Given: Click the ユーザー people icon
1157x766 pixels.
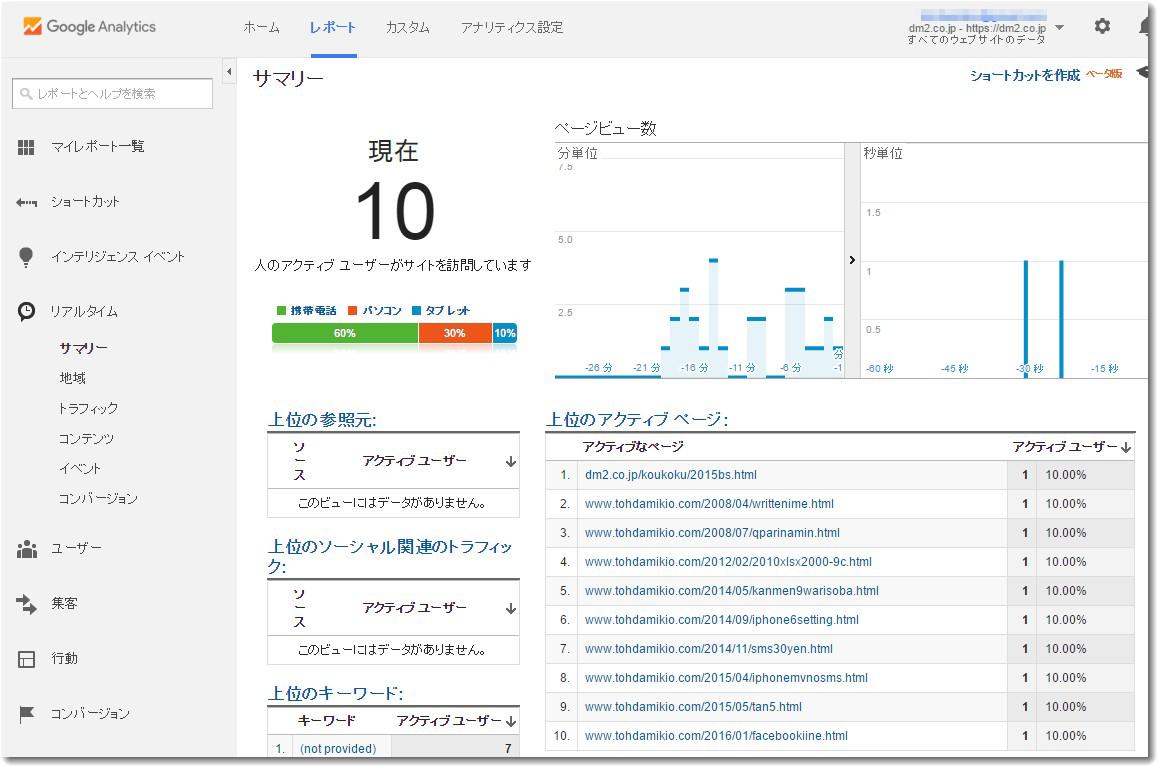Looking at the screenshot, I should click(x=27, y=549).
